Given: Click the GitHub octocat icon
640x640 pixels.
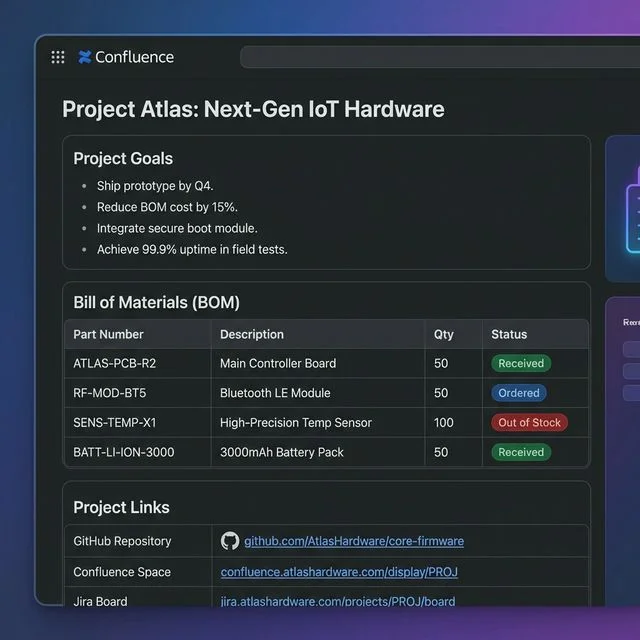Looking at the screenshot, I should tap(230, 541).
